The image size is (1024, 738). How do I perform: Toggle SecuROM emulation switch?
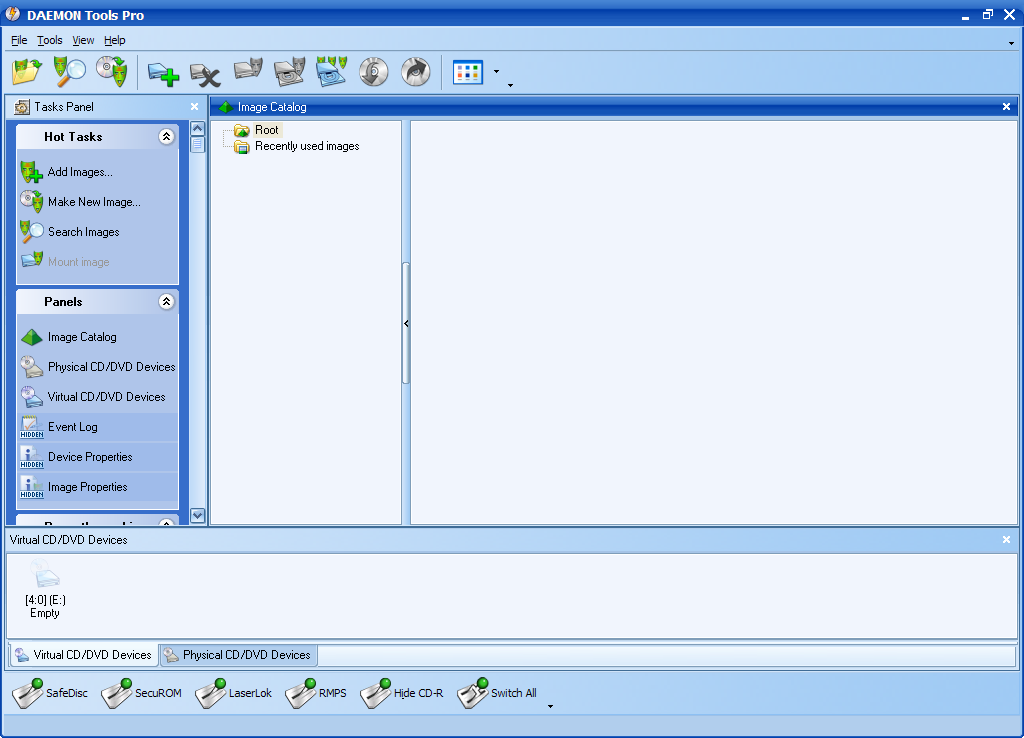(x=142, y=693)
